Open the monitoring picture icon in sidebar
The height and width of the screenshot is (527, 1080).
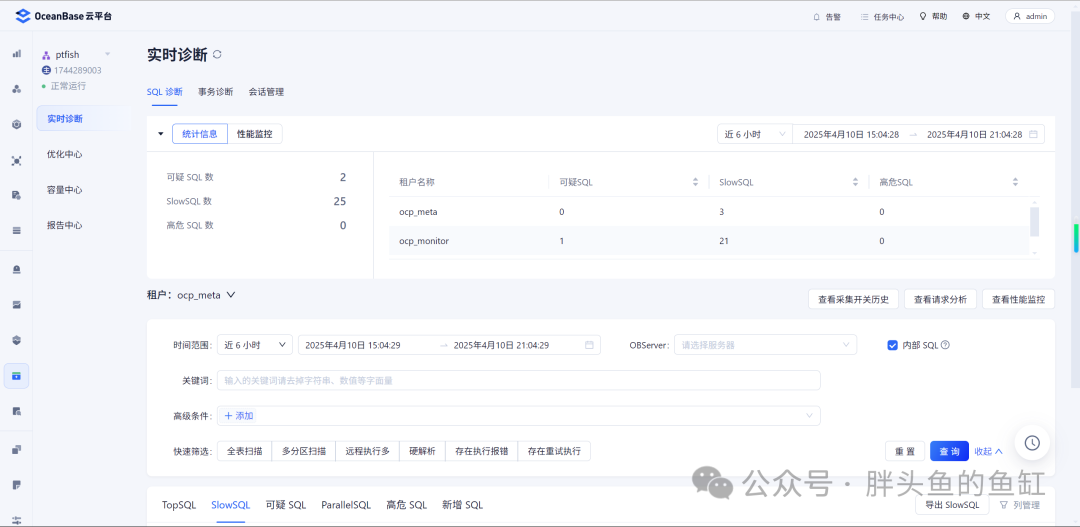tap(17, 304)
